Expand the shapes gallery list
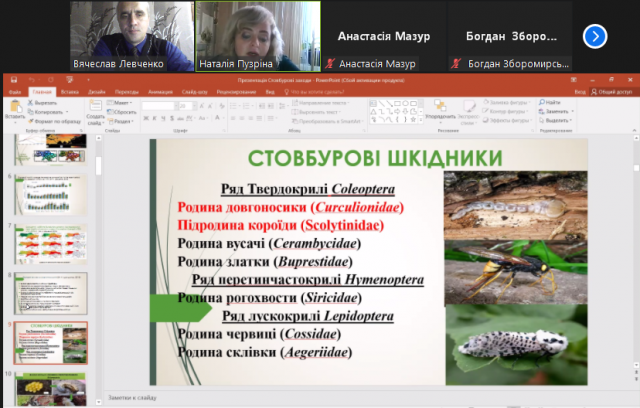The width and height of the screenshot is (640, 408). click(420, 120)
